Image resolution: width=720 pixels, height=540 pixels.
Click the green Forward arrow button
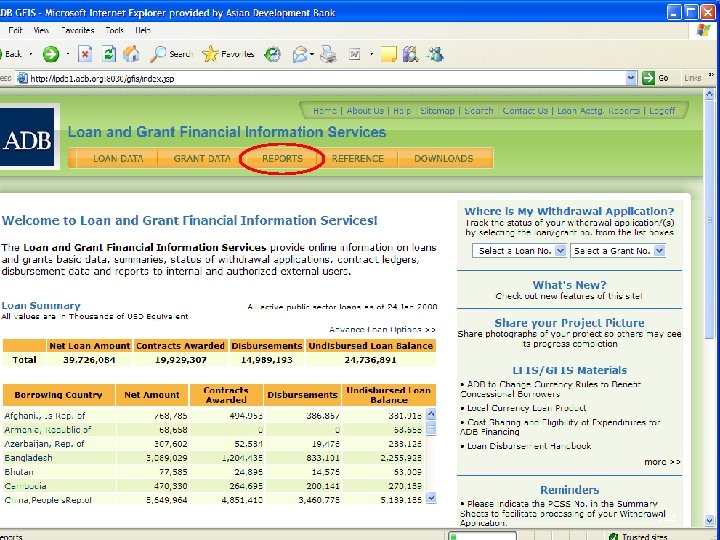pyautogui.click(x=51, y=54)
